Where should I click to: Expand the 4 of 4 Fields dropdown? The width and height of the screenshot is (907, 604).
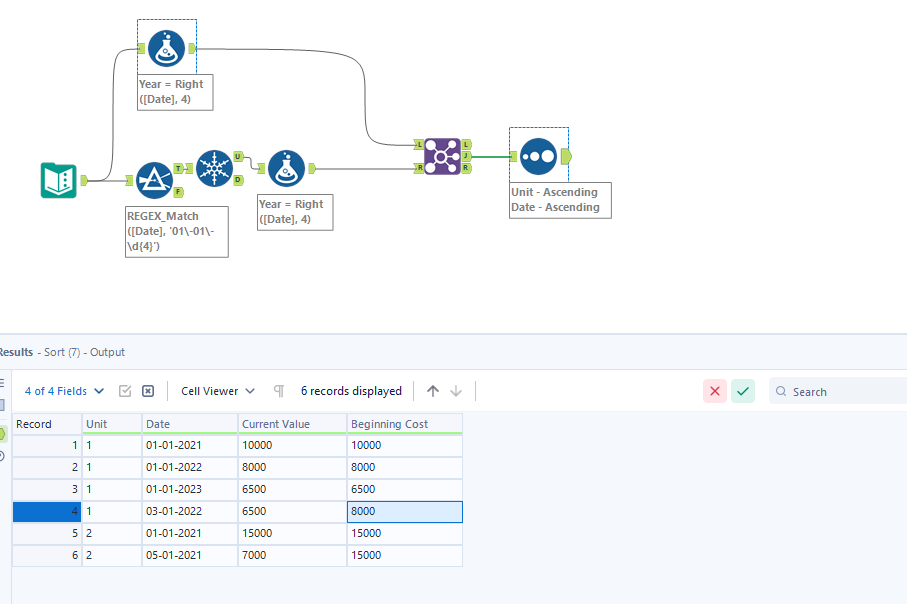(64, 391)
